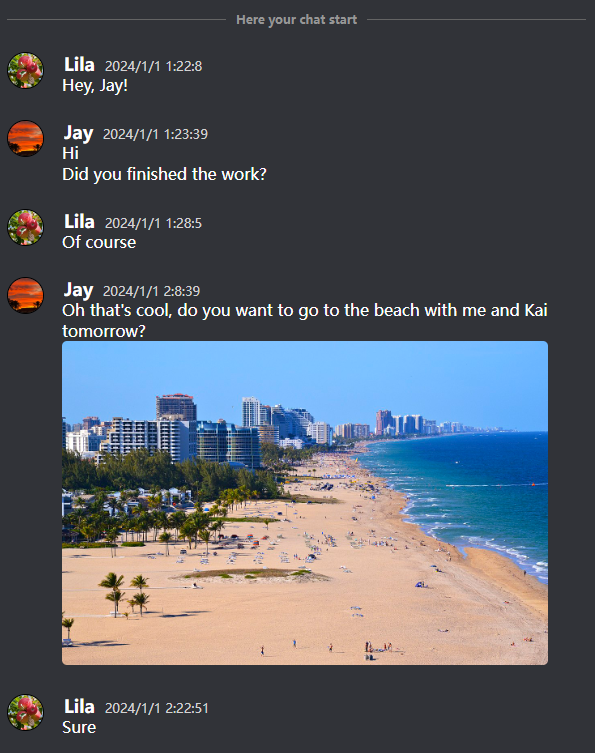Viewport: 595px width, 753px height.
Task: Click username Lila on the 1:22:8 message
Action: coord(79,65)
